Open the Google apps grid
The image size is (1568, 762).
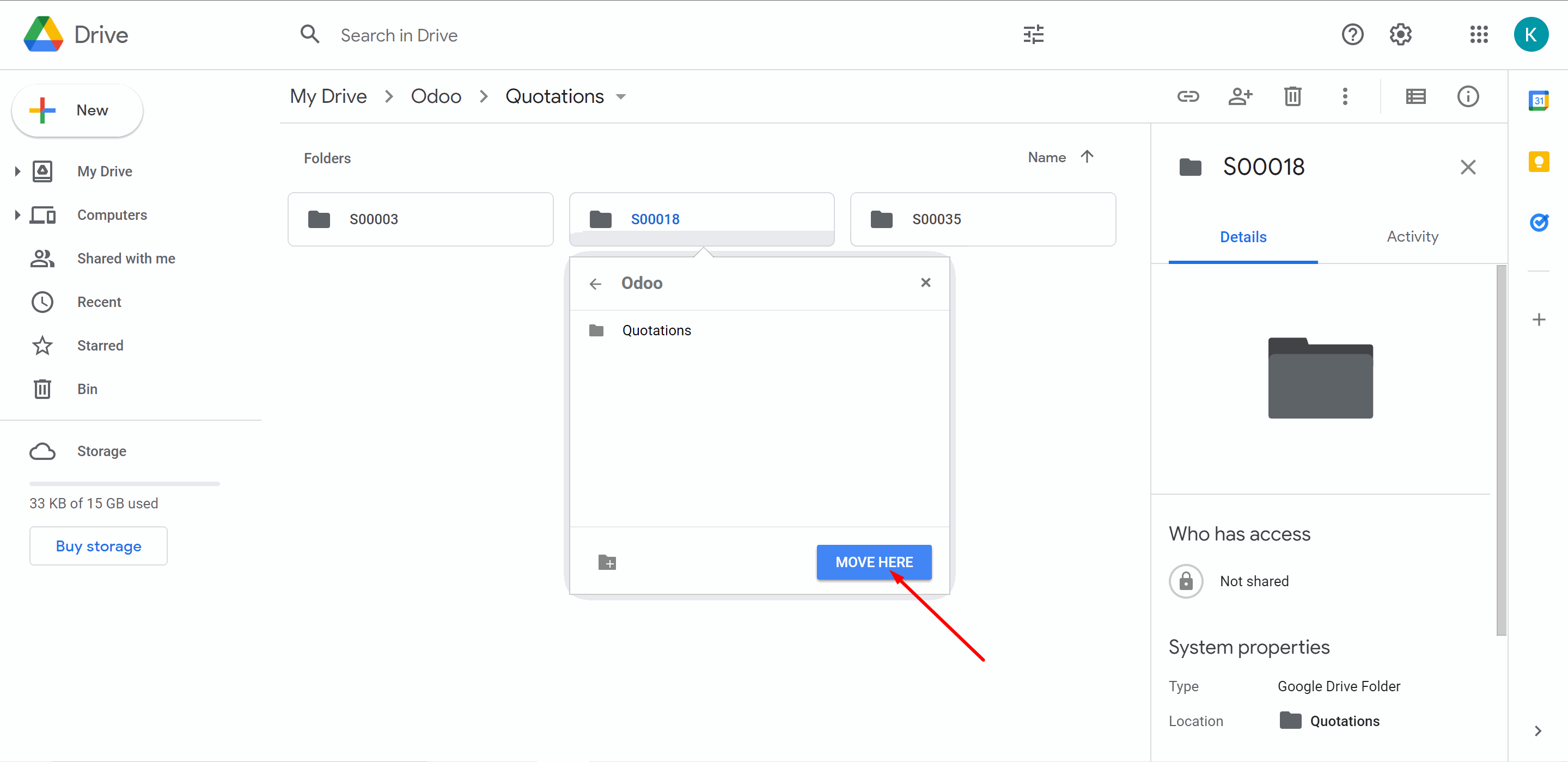coord(1479,35)
